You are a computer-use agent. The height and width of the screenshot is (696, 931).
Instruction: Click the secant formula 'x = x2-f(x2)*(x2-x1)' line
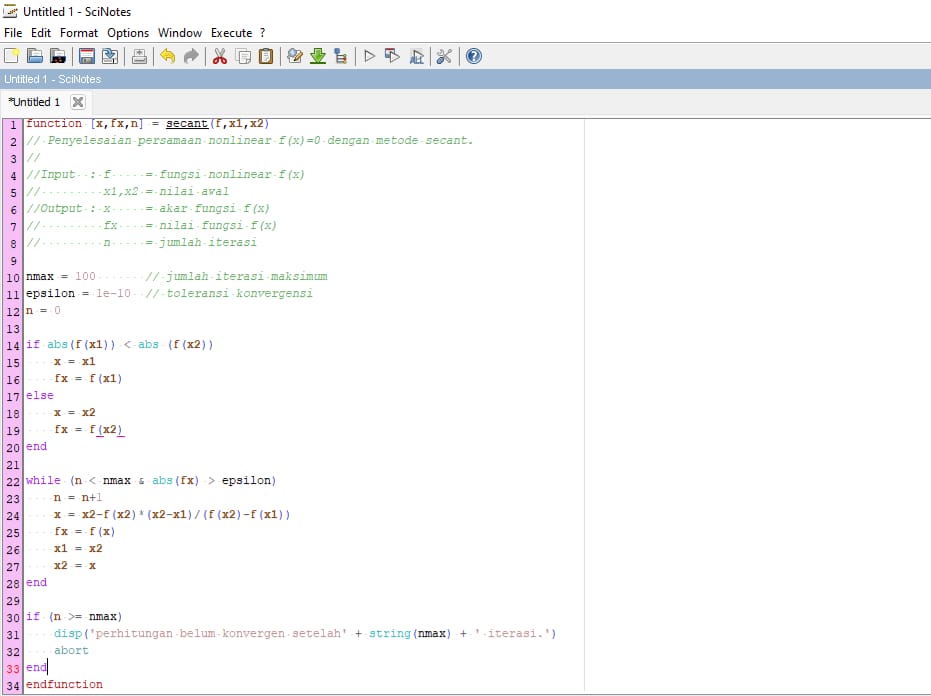(x=172, y=514)
